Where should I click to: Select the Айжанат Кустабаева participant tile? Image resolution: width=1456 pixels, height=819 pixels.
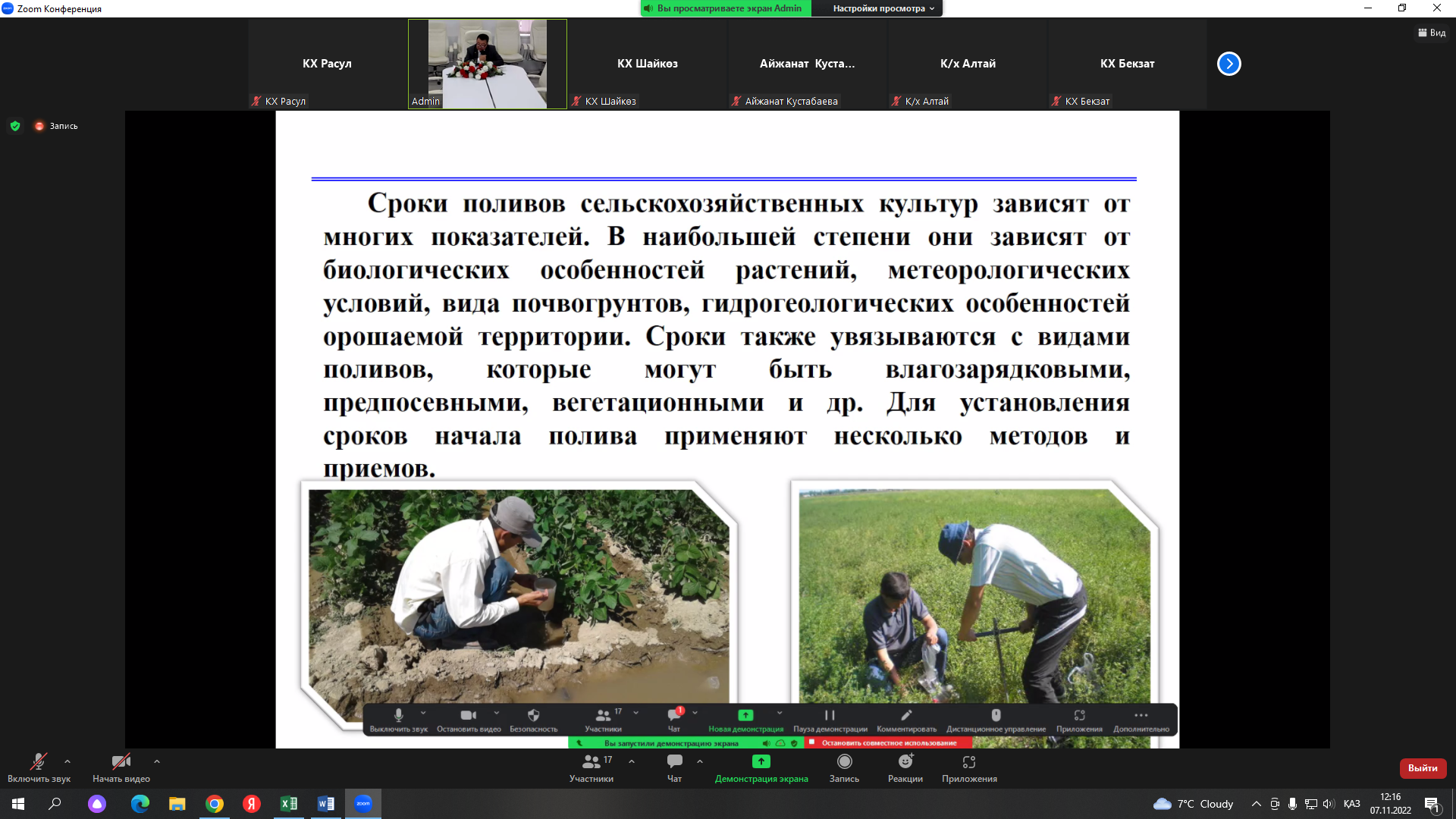tap(808, 64)
